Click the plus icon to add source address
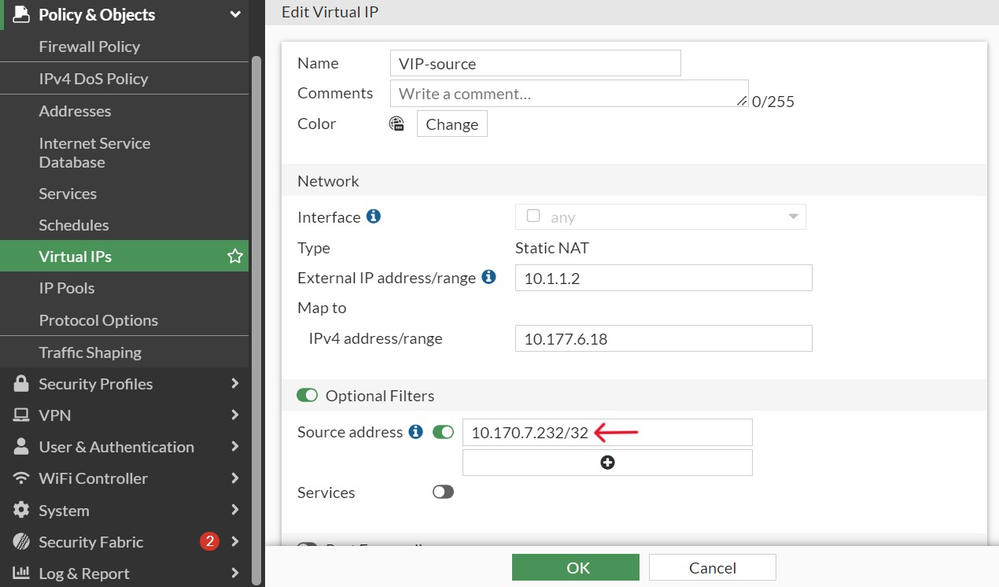The height and width of the screenshot is (587, 999). [x=607, y=463]
